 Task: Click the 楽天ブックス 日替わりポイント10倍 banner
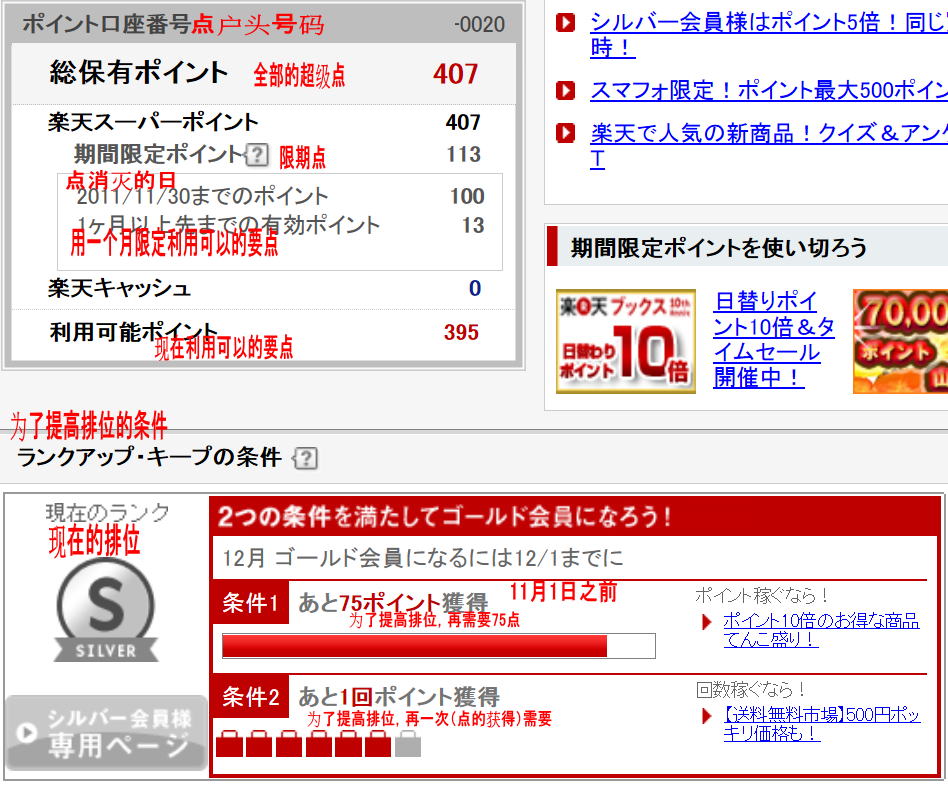click(x=625, y=341)
